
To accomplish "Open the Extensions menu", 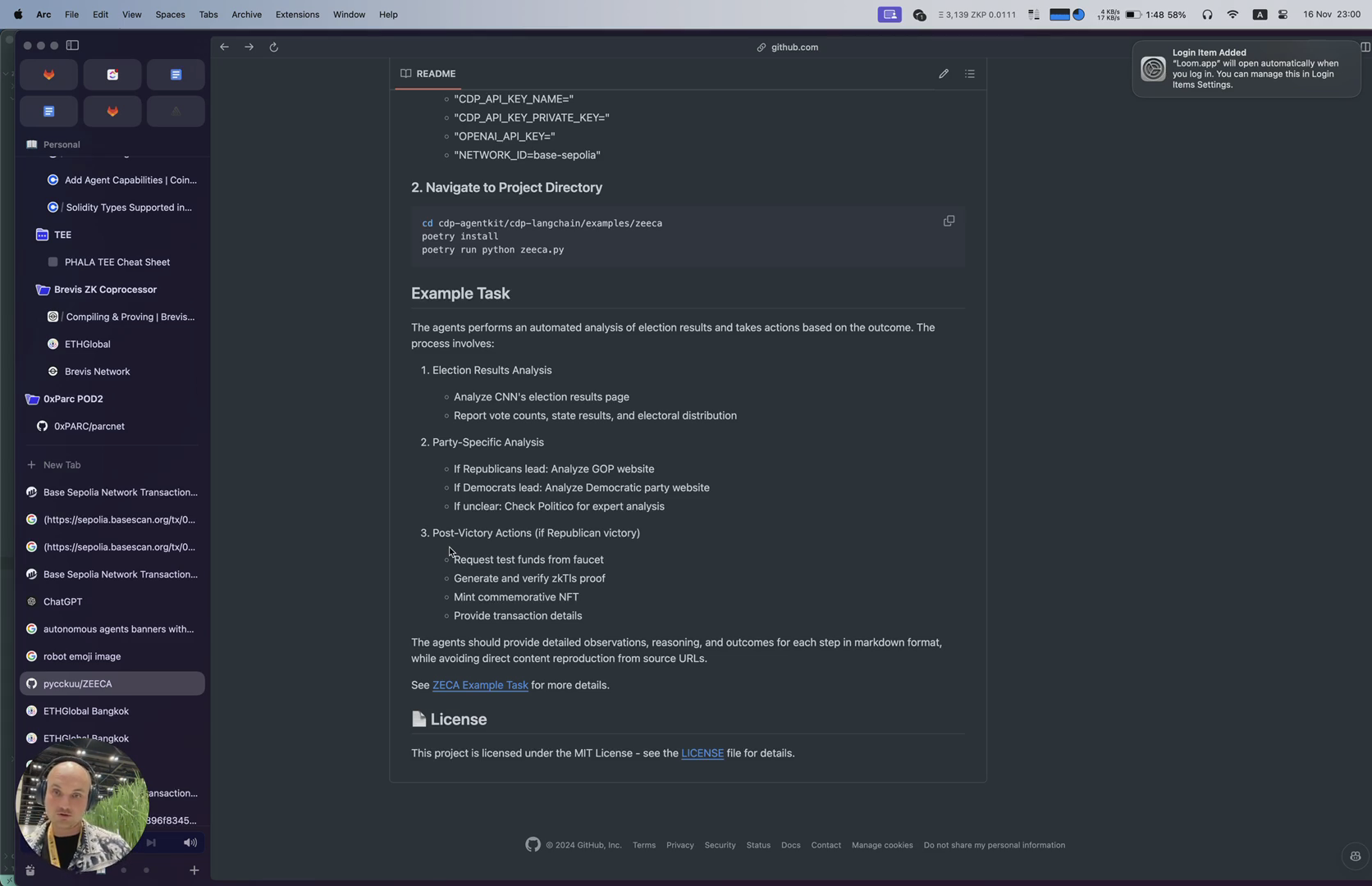I will pyautogui.click(x=297, y=14).
